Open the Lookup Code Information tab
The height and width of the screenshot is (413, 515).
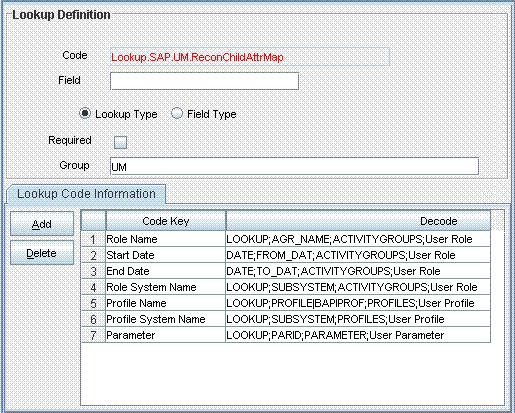tap(86, 194)
